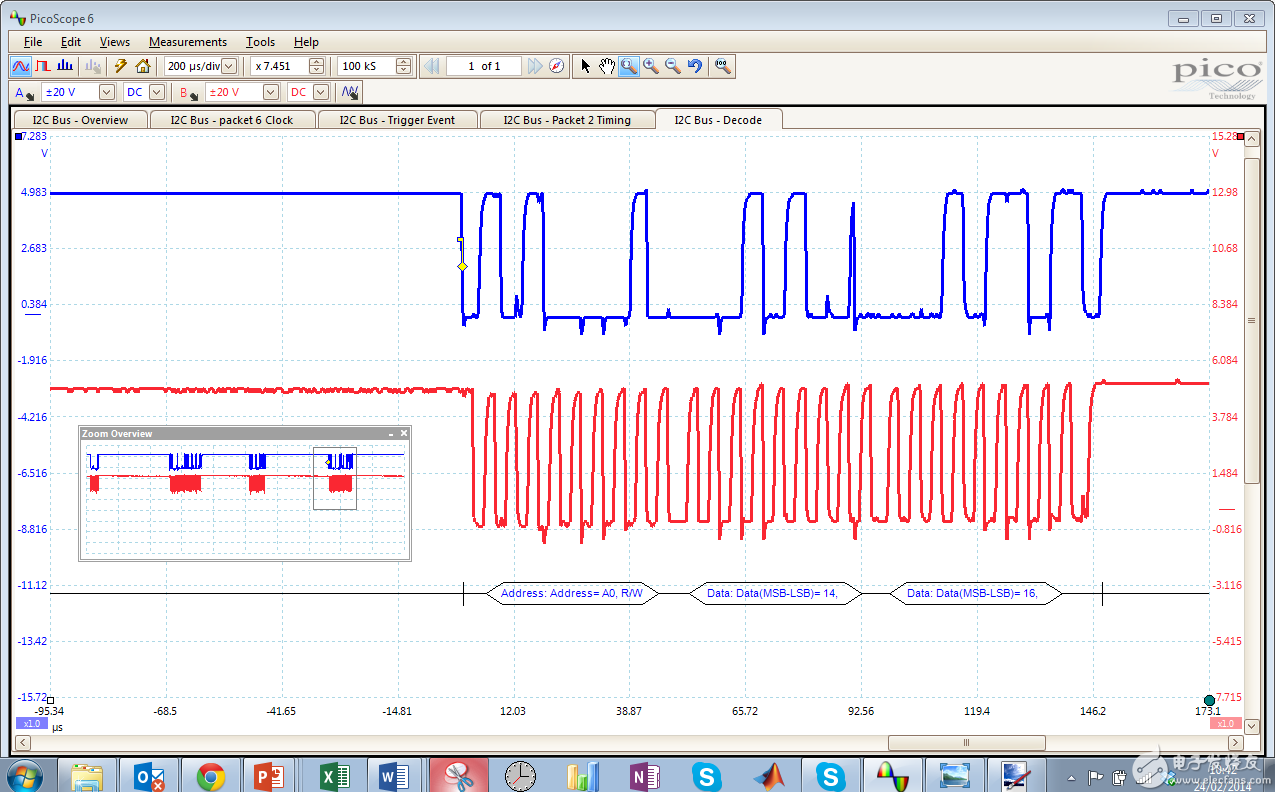Switch to Spectrum mode icon
The width and height of the screenshot is (1275, 792).
[66, 66]
